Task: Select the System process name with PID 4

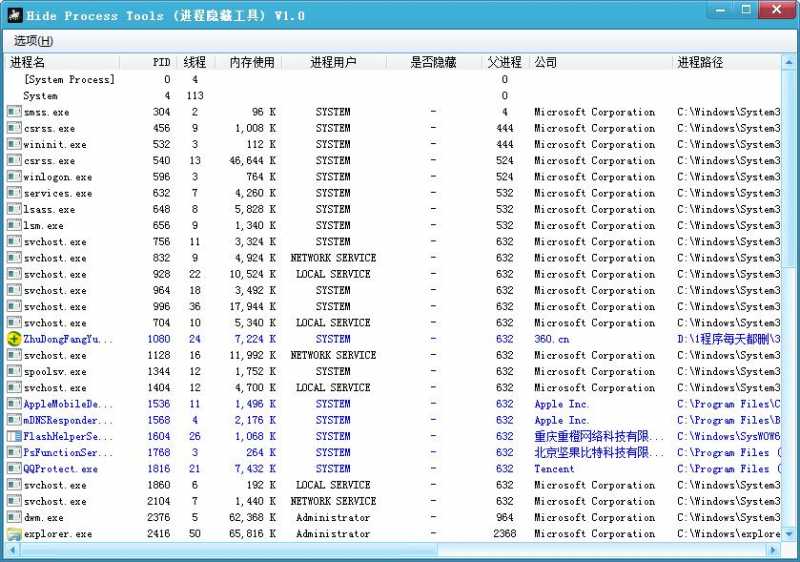Action: pos(40,96)
